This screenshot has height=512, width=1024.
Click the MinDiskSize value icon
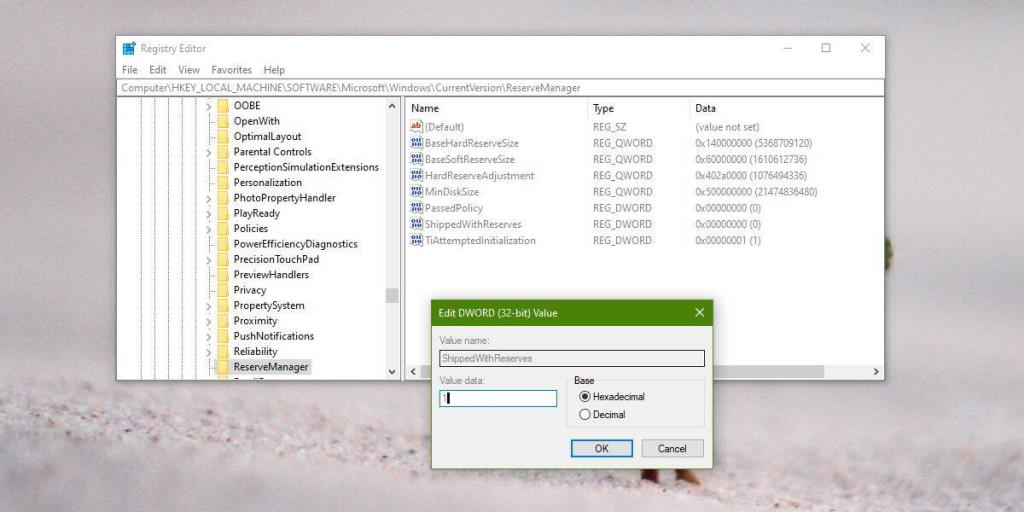pos(416,192)
